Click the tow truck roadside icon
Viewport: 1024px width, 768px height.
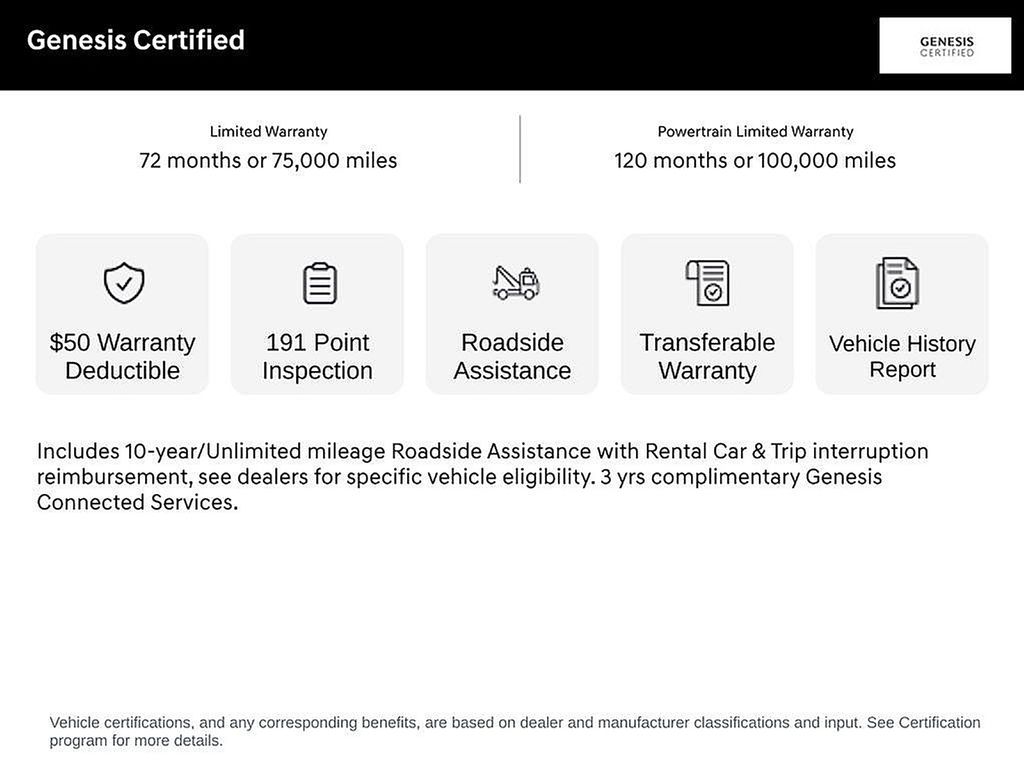tap(515, 283)
